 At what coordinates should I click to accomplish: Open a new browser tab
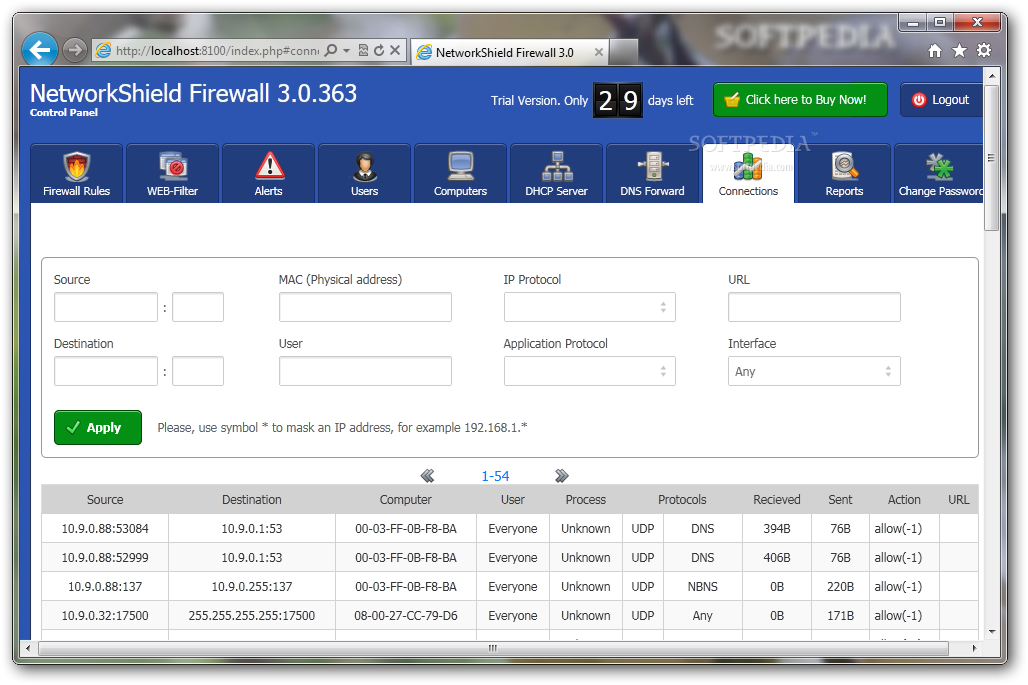pos(624,52)
